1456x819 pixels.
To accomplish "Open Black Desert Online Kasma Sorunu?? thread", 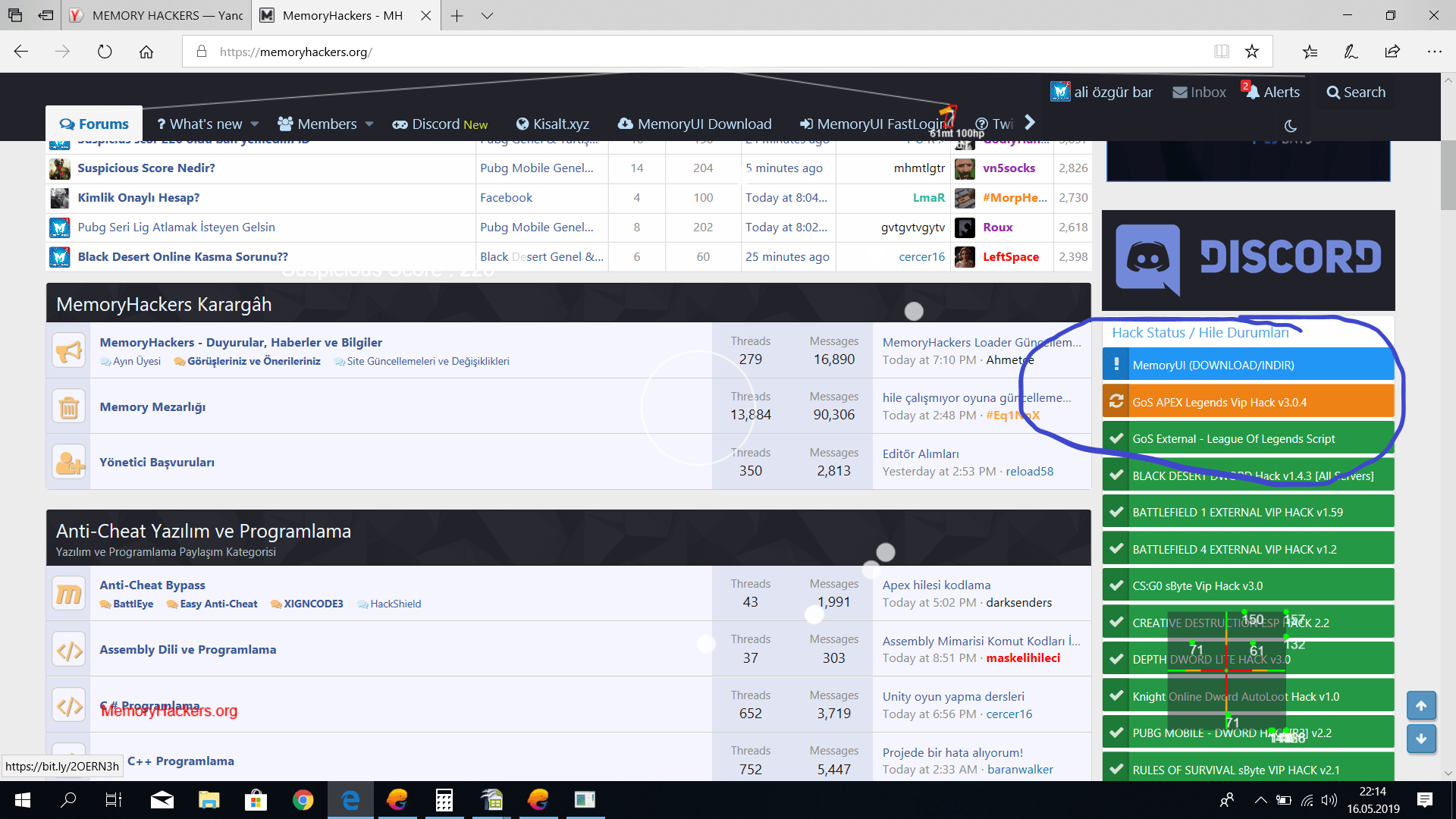I will (x=183, y=257).
